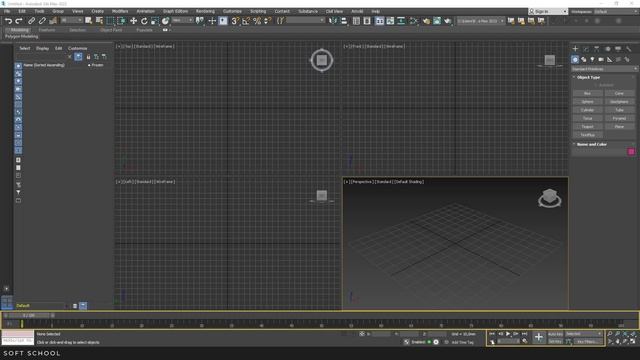
Task: Toggle the Angle Snap button
Action: (246, 21)
